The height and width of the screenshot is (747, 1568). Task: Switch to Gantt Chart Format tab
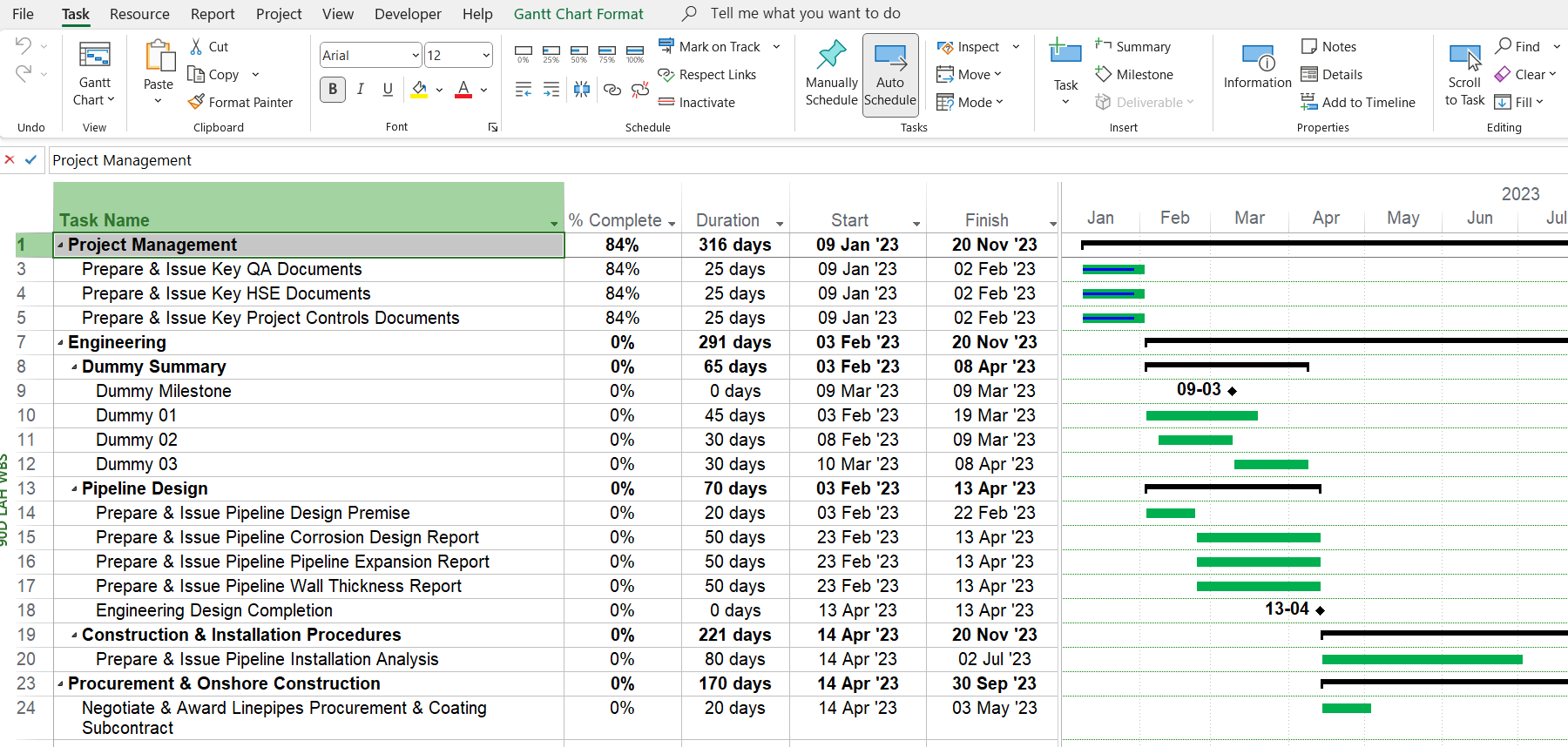tap(578, 14)
